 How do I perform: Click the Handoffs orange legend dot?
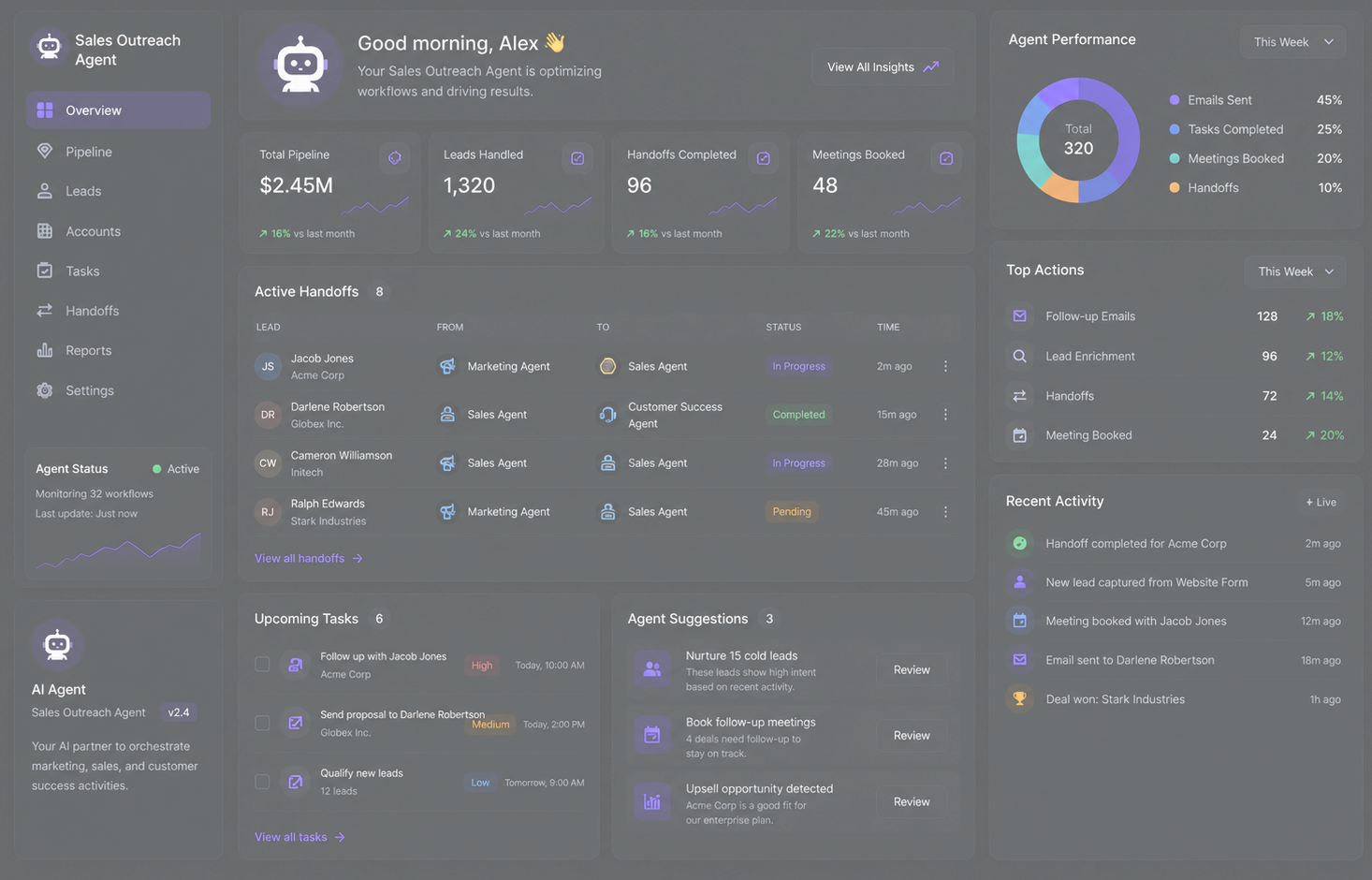coord(1175,187)
